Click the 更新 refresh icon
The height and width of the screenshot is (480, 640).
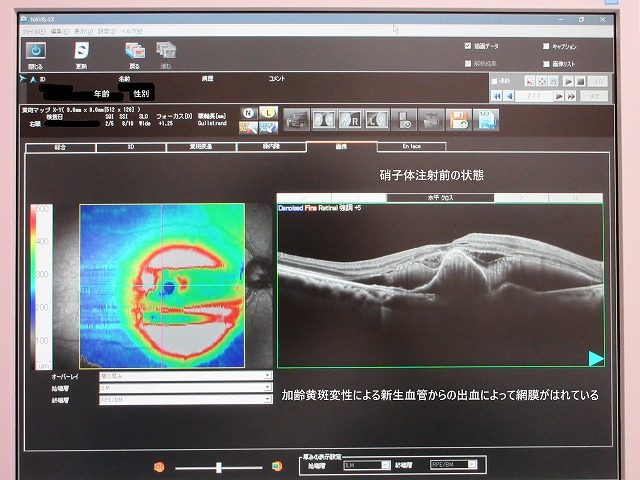(84, 52)
